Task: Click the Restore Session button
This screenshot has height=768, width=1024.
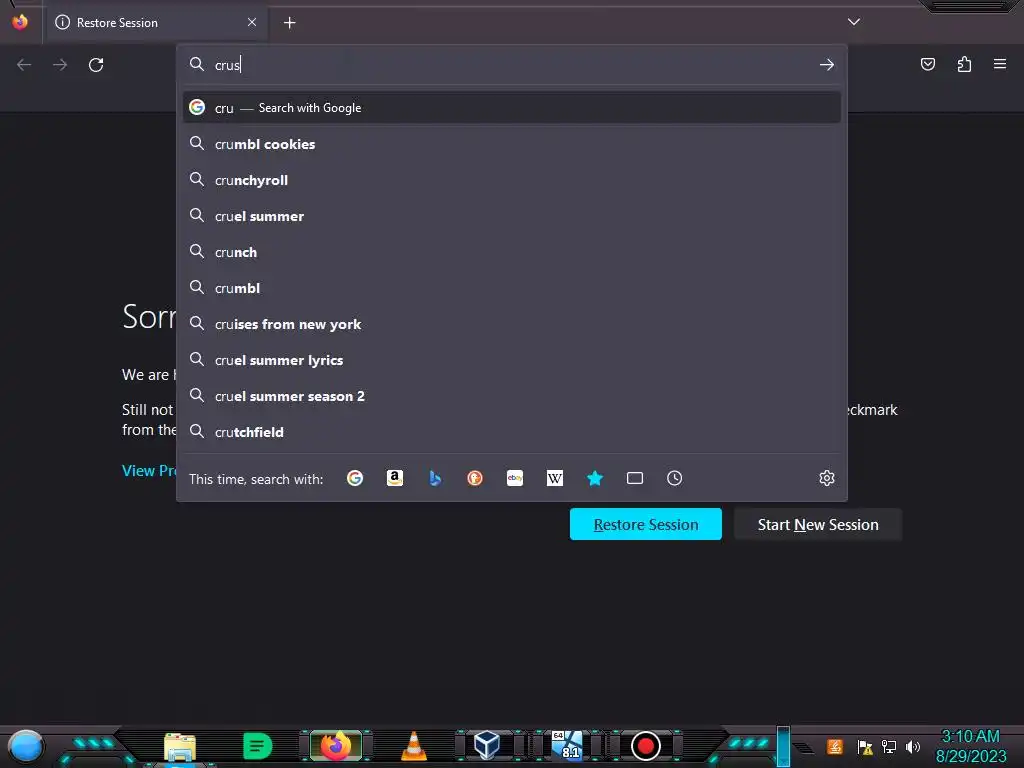Action: pos(645,524)
